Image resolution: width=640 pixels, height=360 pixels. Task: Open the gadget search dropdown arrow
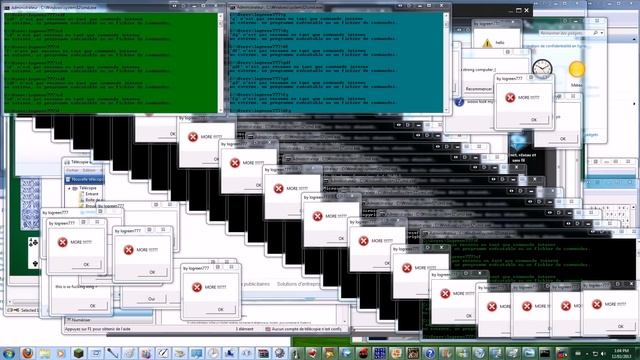[602, 33]
